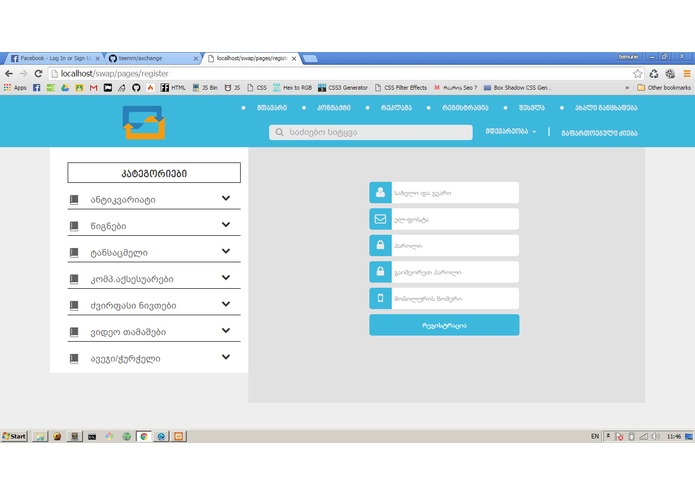The image size is (695, 494).
Task: Expand the ვიდეო თამაშები category chevron
Action: click(x=226, y=331)
